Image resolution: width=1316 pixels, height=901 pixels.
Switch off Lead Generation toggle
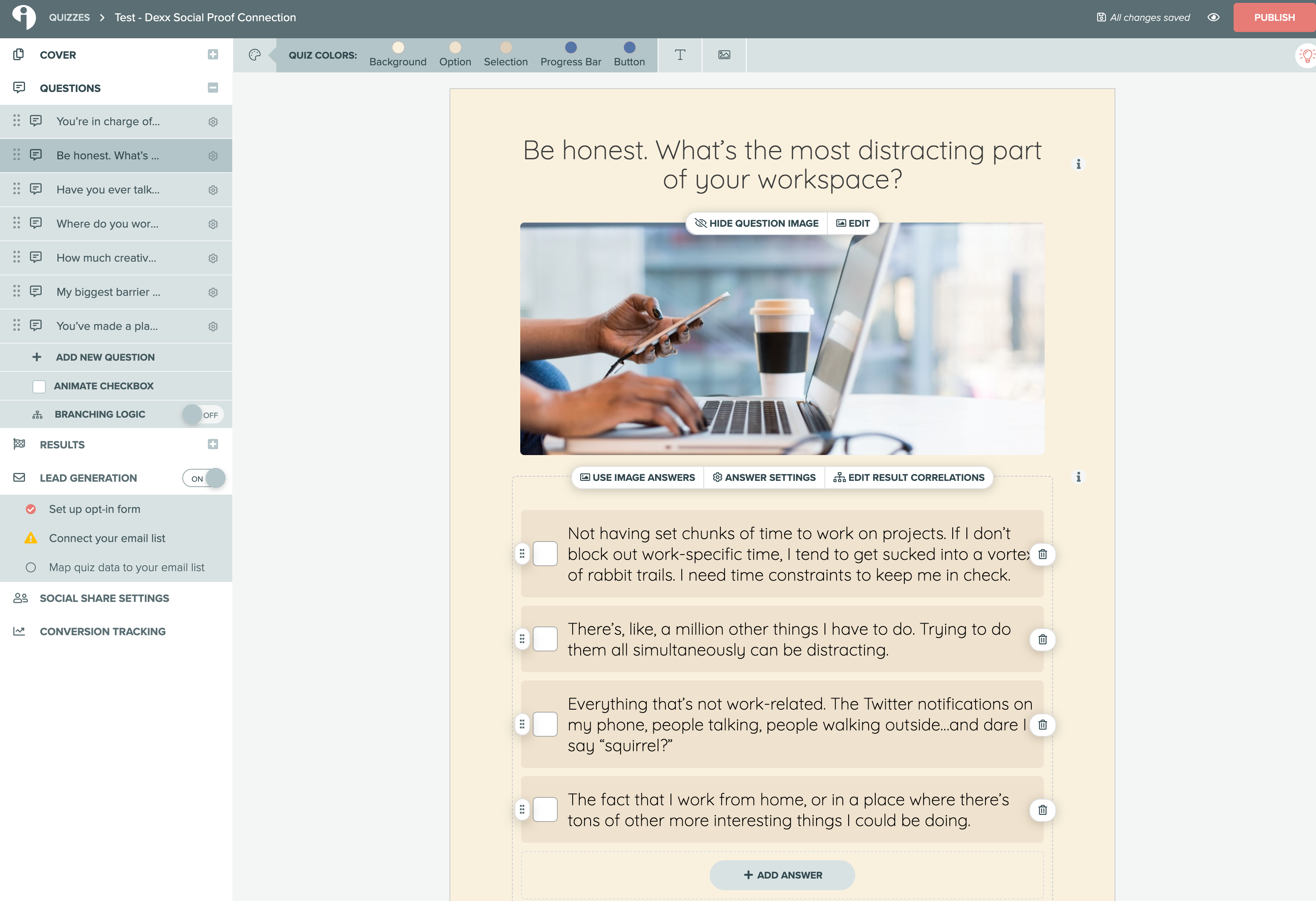pos(203,478)
